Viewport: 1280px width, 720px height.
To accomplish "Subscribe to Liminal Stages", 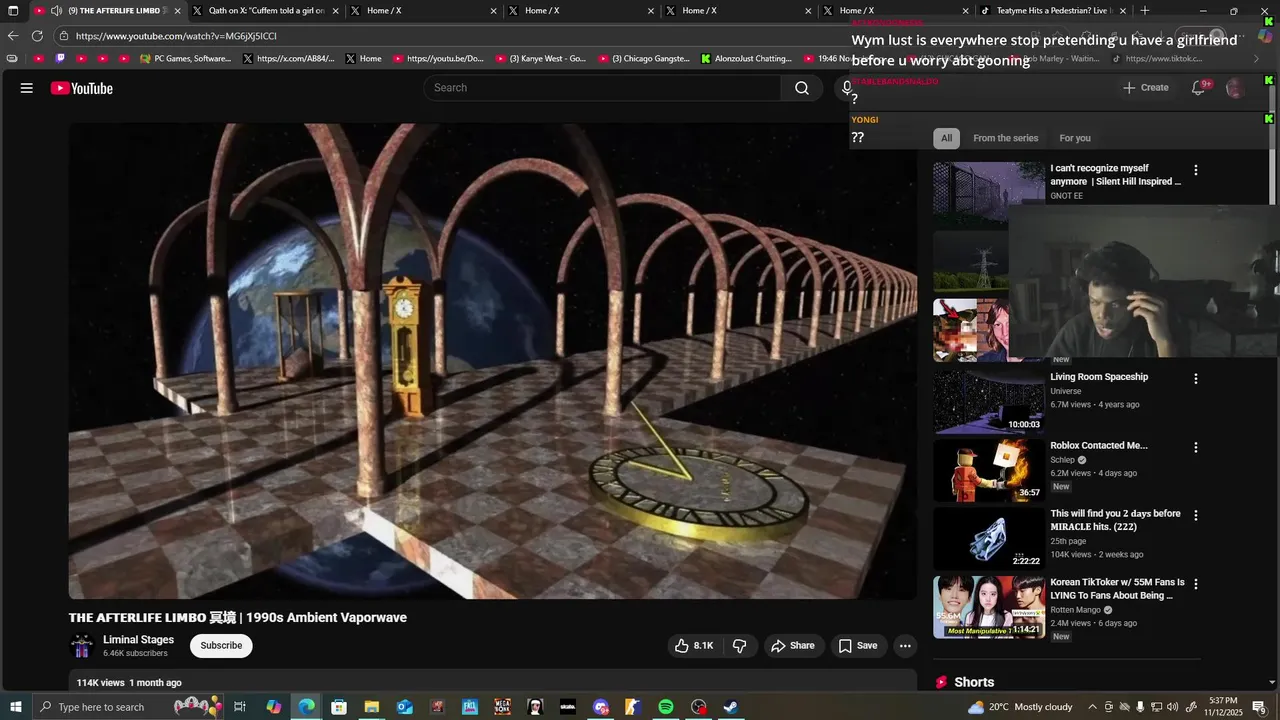I will click(x=221, y=646).
